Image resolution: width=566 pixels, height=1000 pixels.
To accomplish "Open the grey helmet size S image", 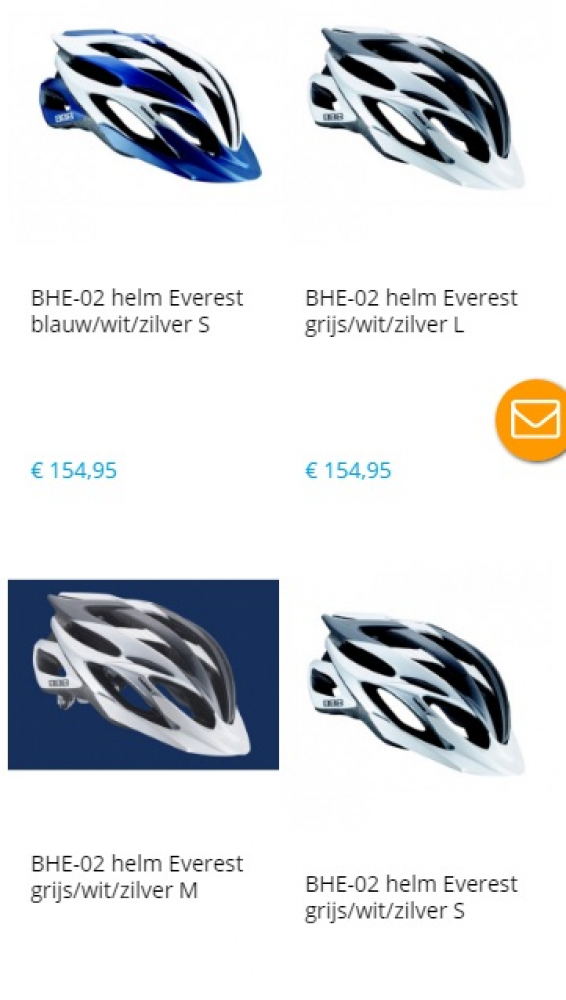I will click(x=416, y=694).
